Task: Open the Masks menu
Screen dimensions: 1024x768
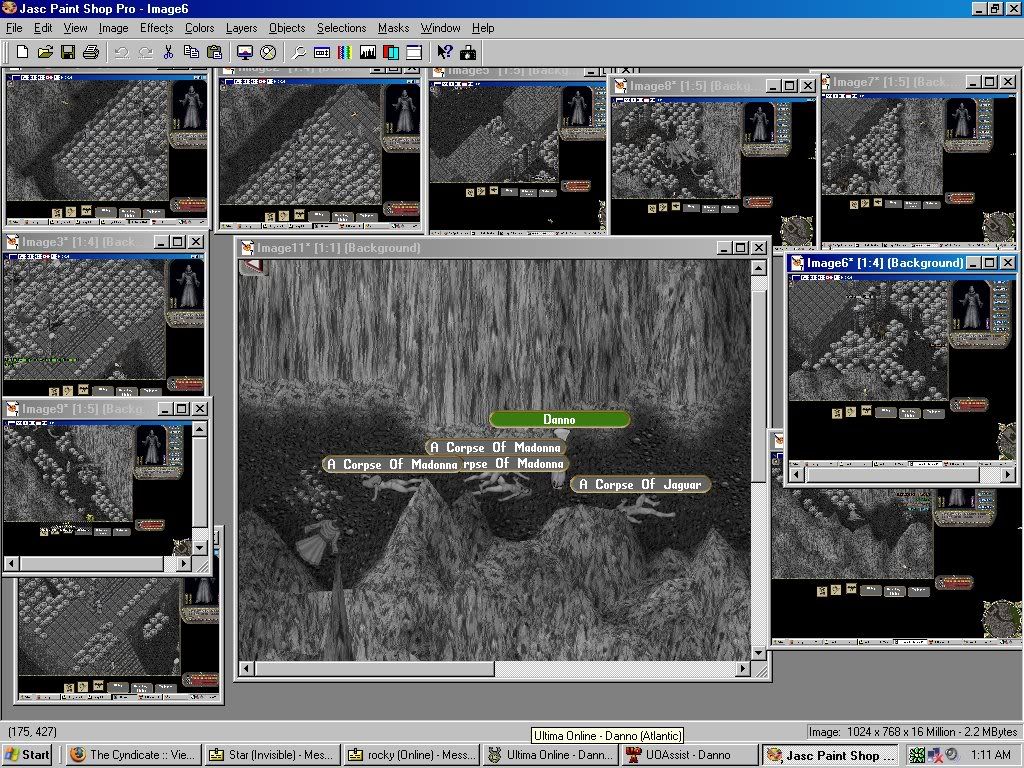Action: [393, 28]
